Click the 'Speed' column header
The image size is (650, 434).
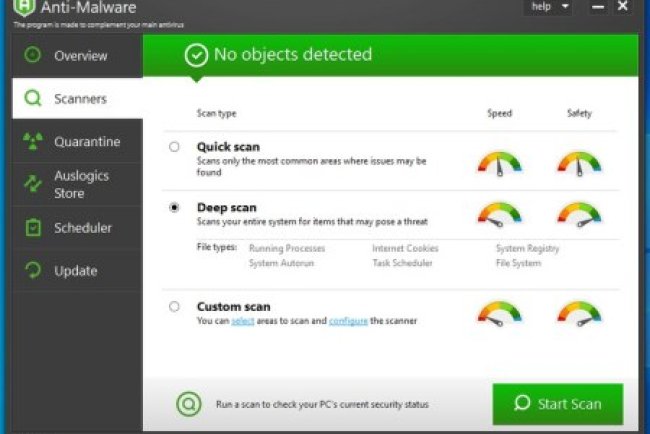pyautogui.click(x=500, y=113)
